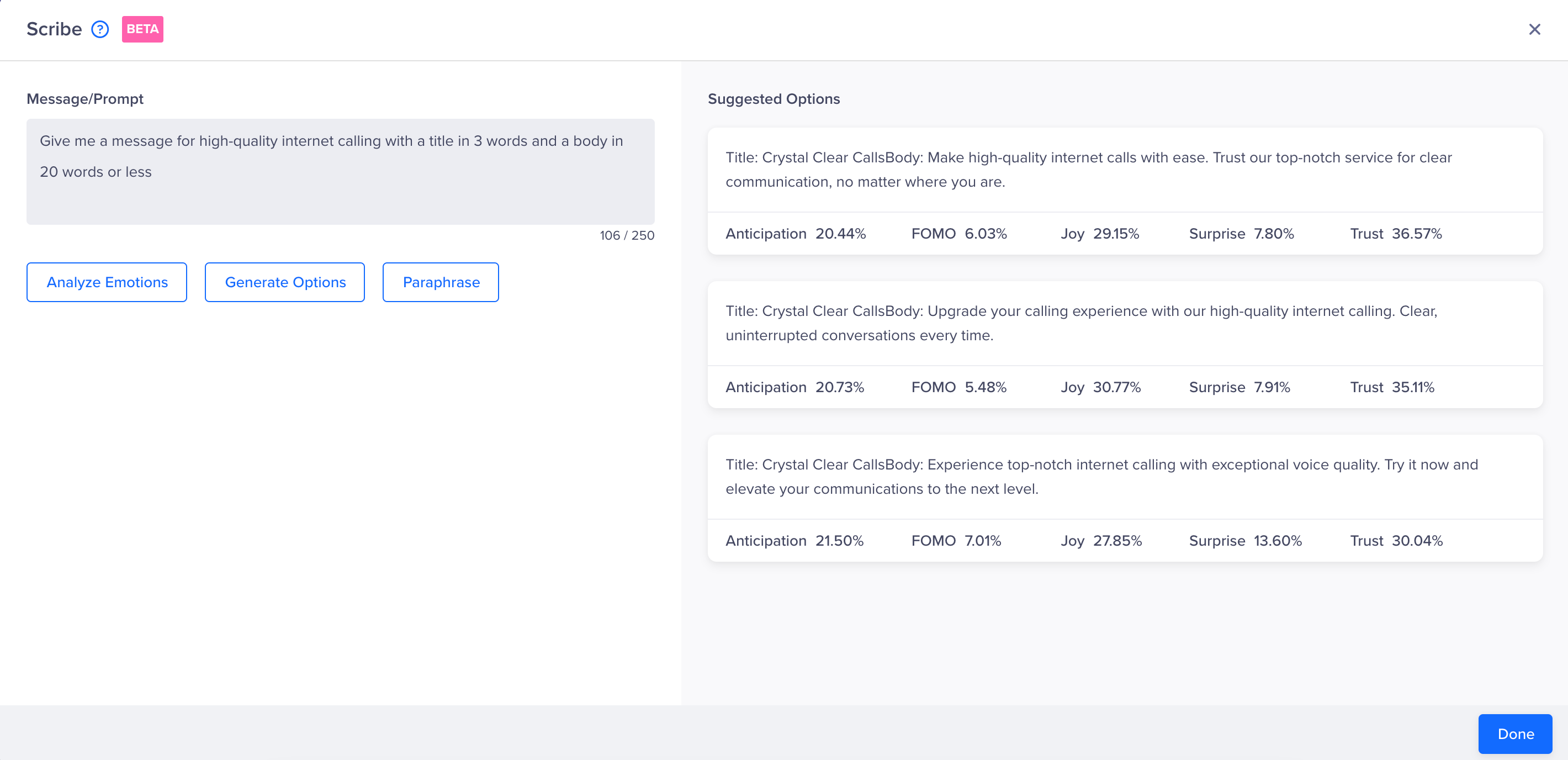Click the Message/Prompt label
The height and width of the screenshot is (760, 1568).
pyautogui.click(x=84, y=99)
